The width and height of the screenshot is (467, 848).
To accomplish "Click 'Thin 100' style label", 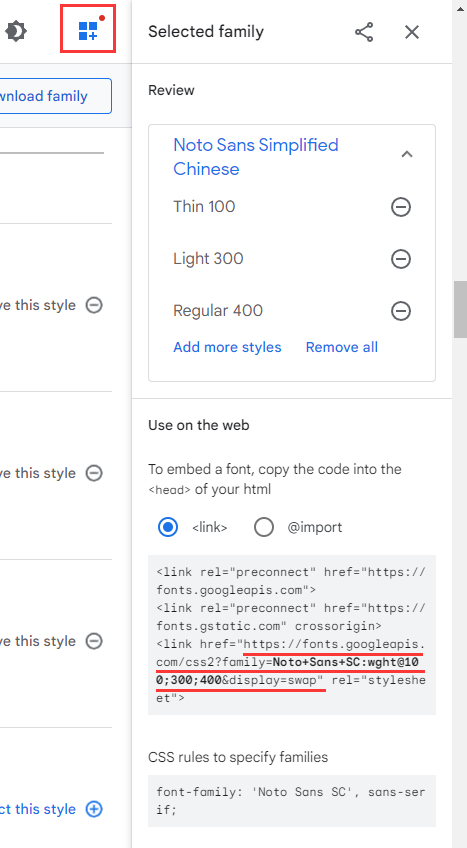I will click(204, 207).
